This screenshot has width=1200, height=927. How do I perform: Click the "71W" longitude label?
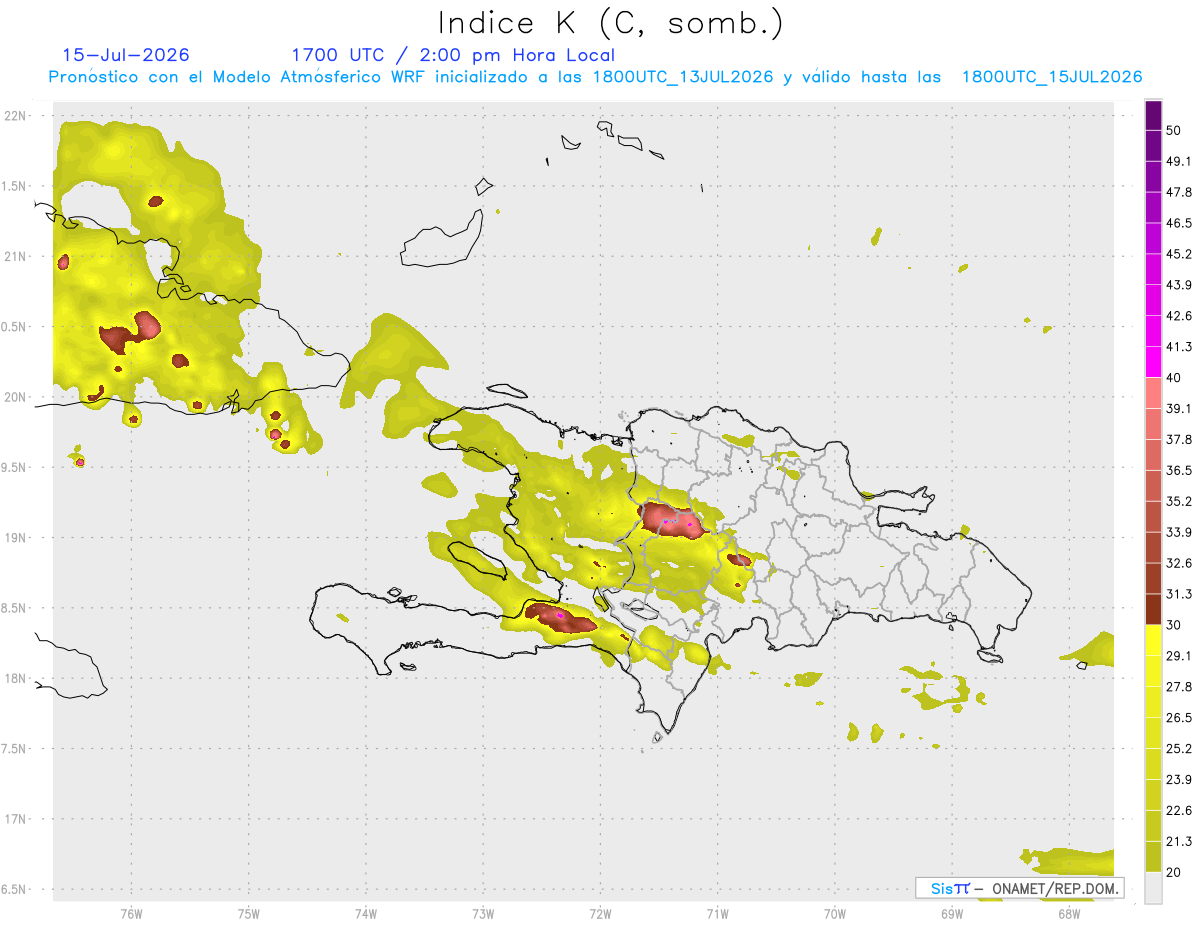pyautogui.click(x=717, y=912)
